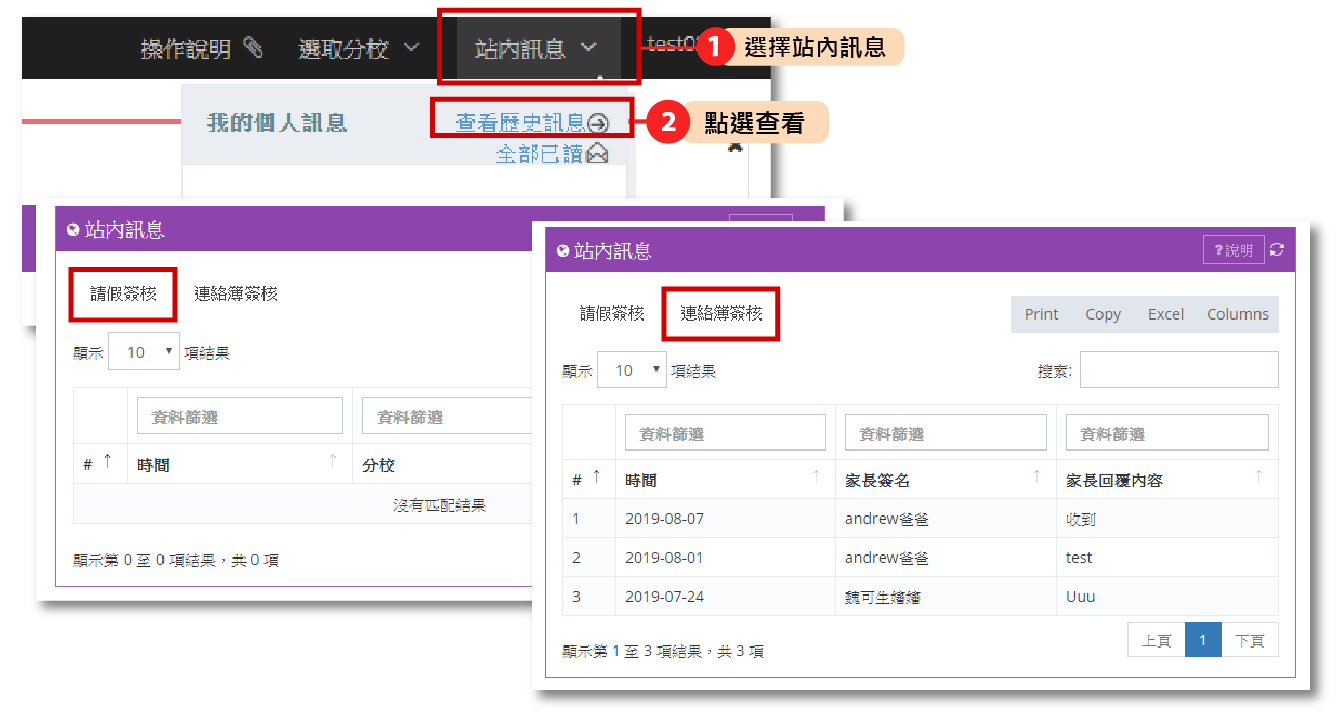Click the 搜索 input field

pyautogui.click(x=1178, y=370)
